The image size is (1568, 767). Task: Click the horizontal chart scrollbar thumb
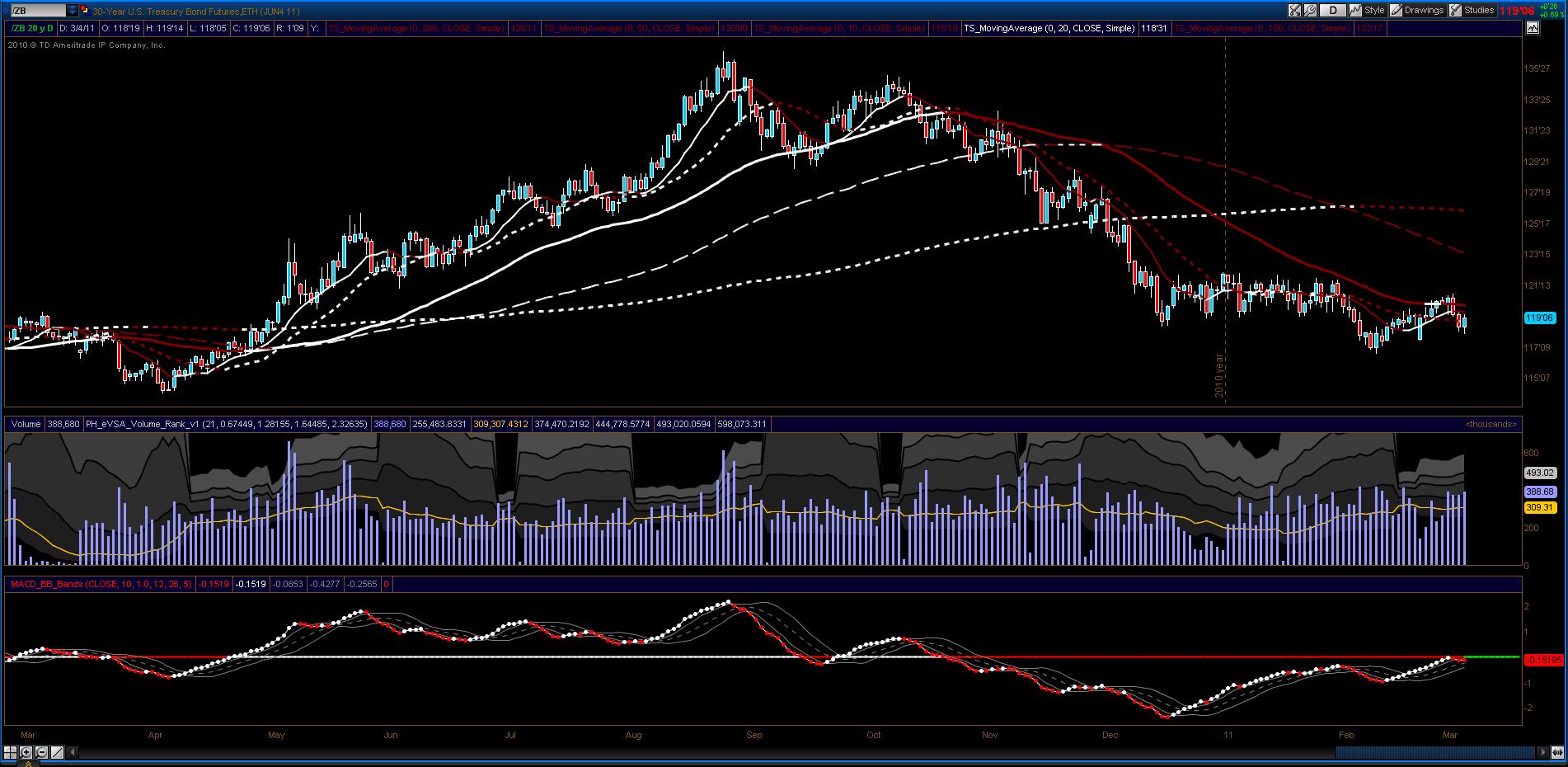click(x=1435, y=752)
